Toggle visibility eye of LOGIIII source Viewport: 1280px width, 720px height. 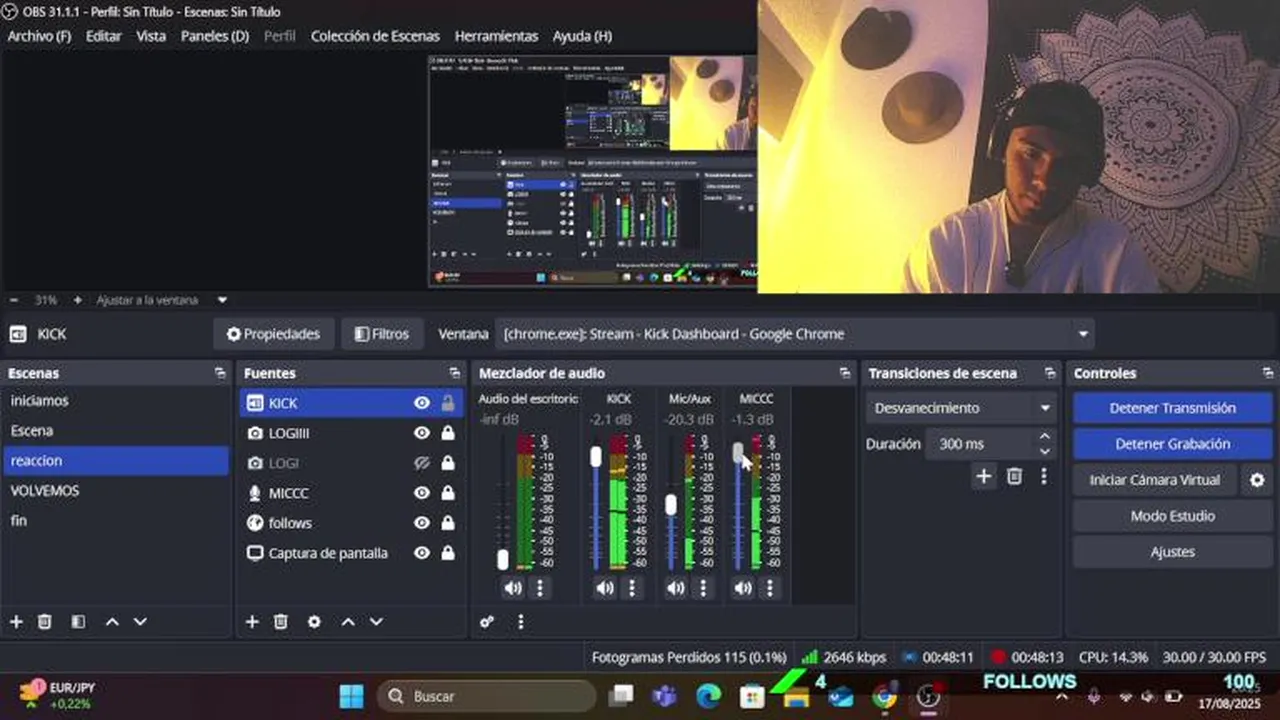pyautogui.click(x=422, y=433)
